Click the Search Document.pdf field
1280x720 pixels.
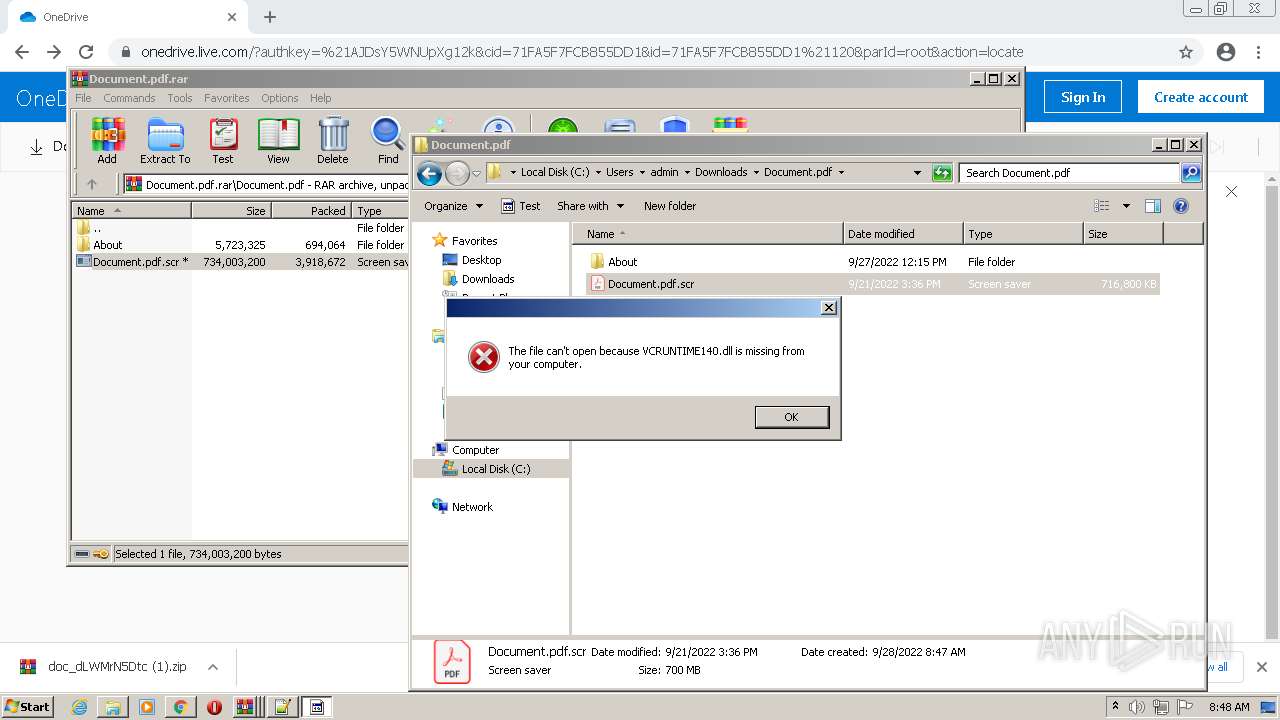(x=1069, y=173)
